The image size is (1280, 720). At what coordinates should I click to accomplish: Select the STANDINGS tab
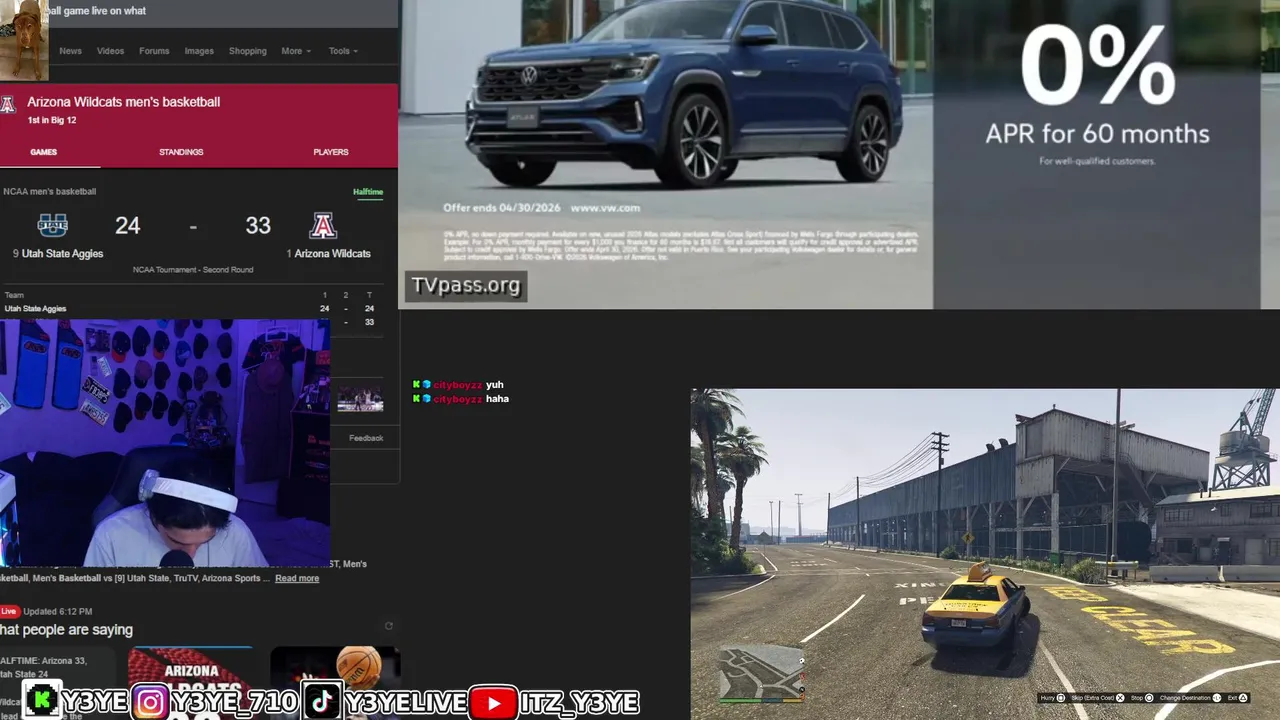point(181,152)
